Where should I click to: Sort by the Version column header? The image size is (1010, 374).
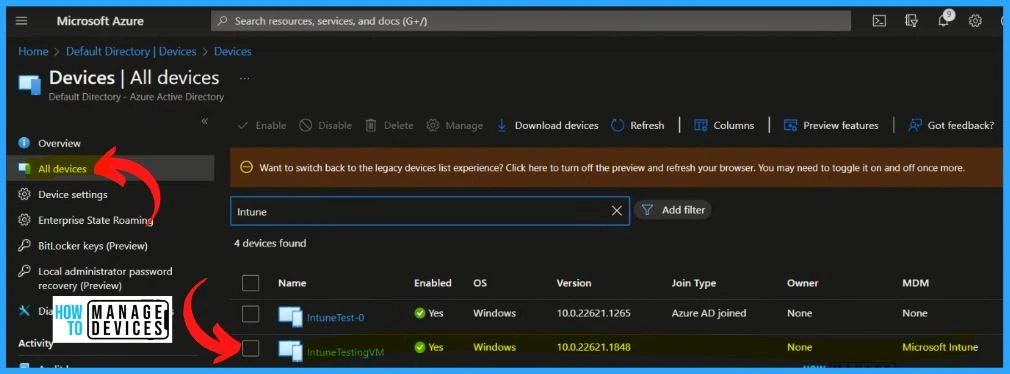574,283
